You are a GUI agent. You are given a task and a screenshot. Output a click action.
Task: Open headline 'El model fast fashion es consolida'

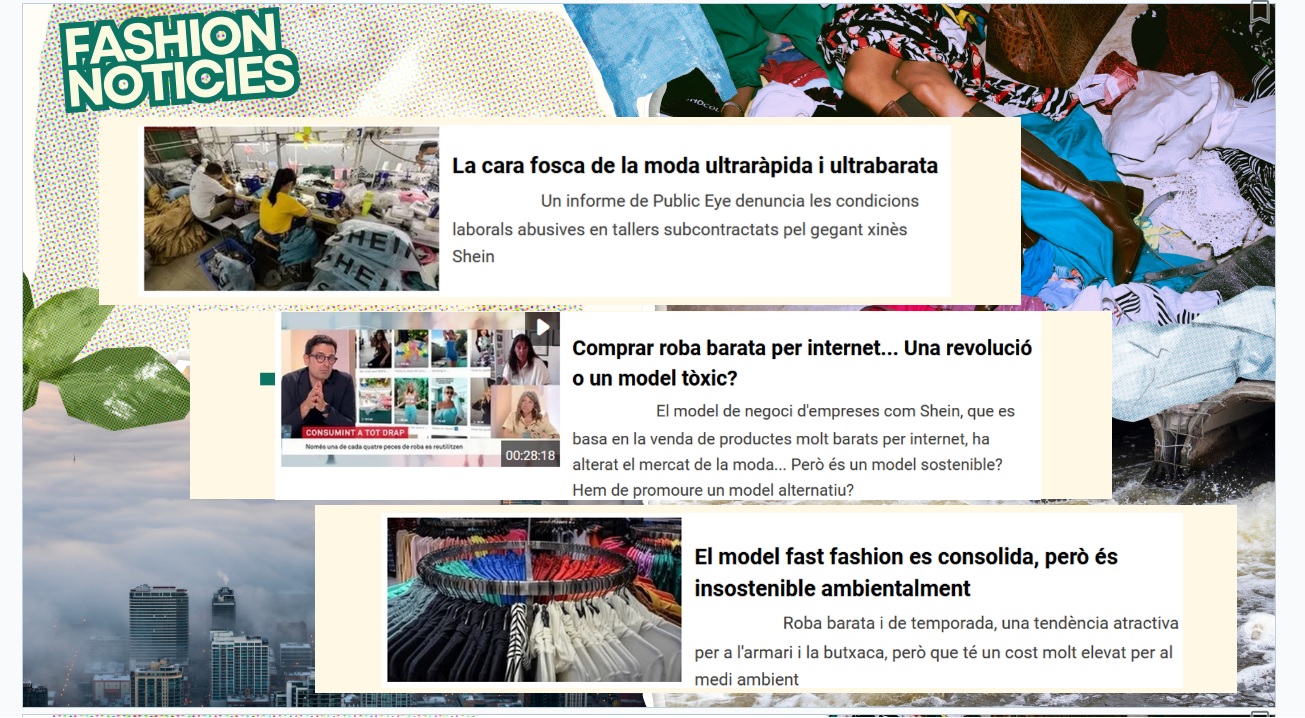905,572
